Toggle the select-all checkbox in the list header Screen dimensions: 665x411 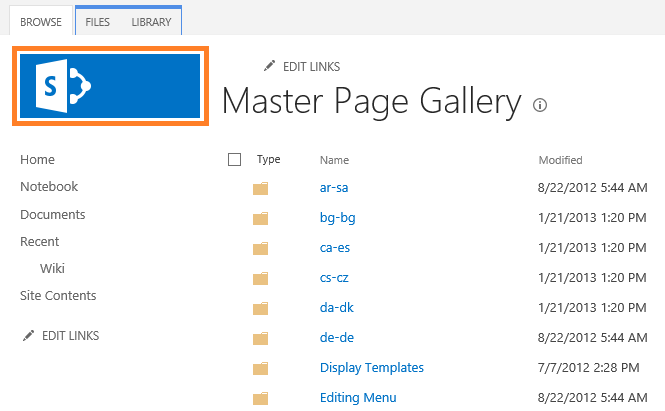(x=235, y=159)
